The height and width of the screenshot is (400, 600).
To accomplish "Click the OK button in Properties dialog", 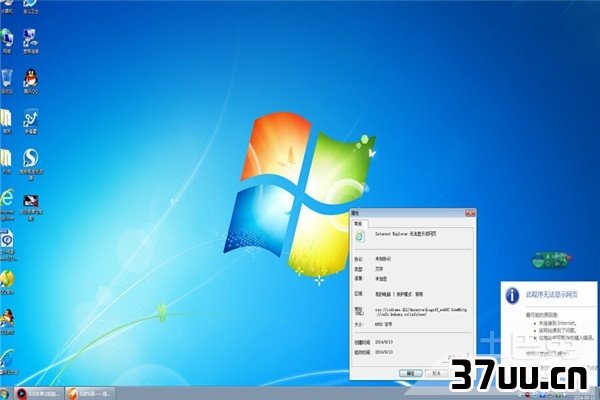I will 410,373.
